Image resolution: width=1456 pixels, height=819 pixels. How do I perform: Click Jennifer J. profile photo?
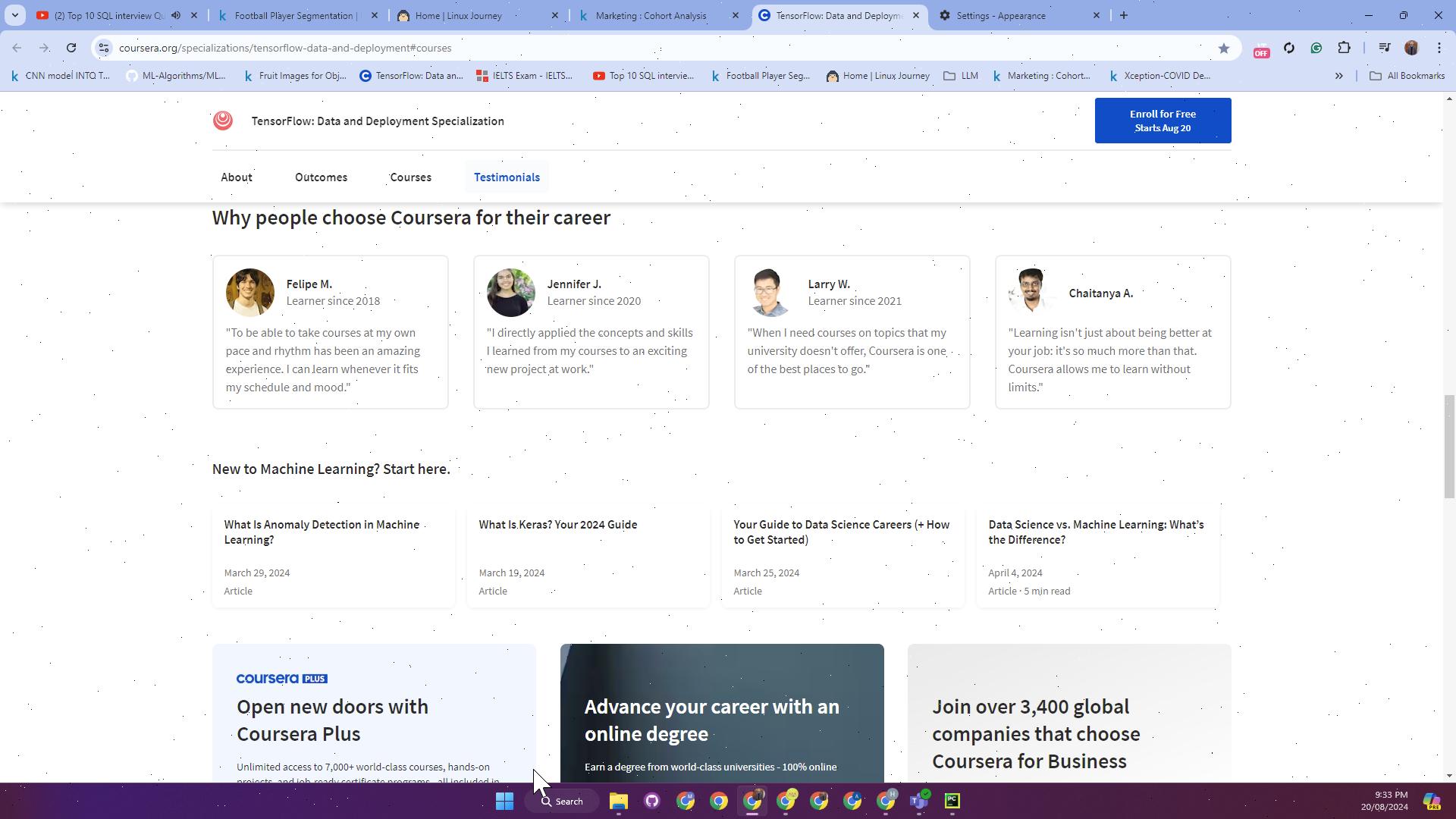coord(511,293)
